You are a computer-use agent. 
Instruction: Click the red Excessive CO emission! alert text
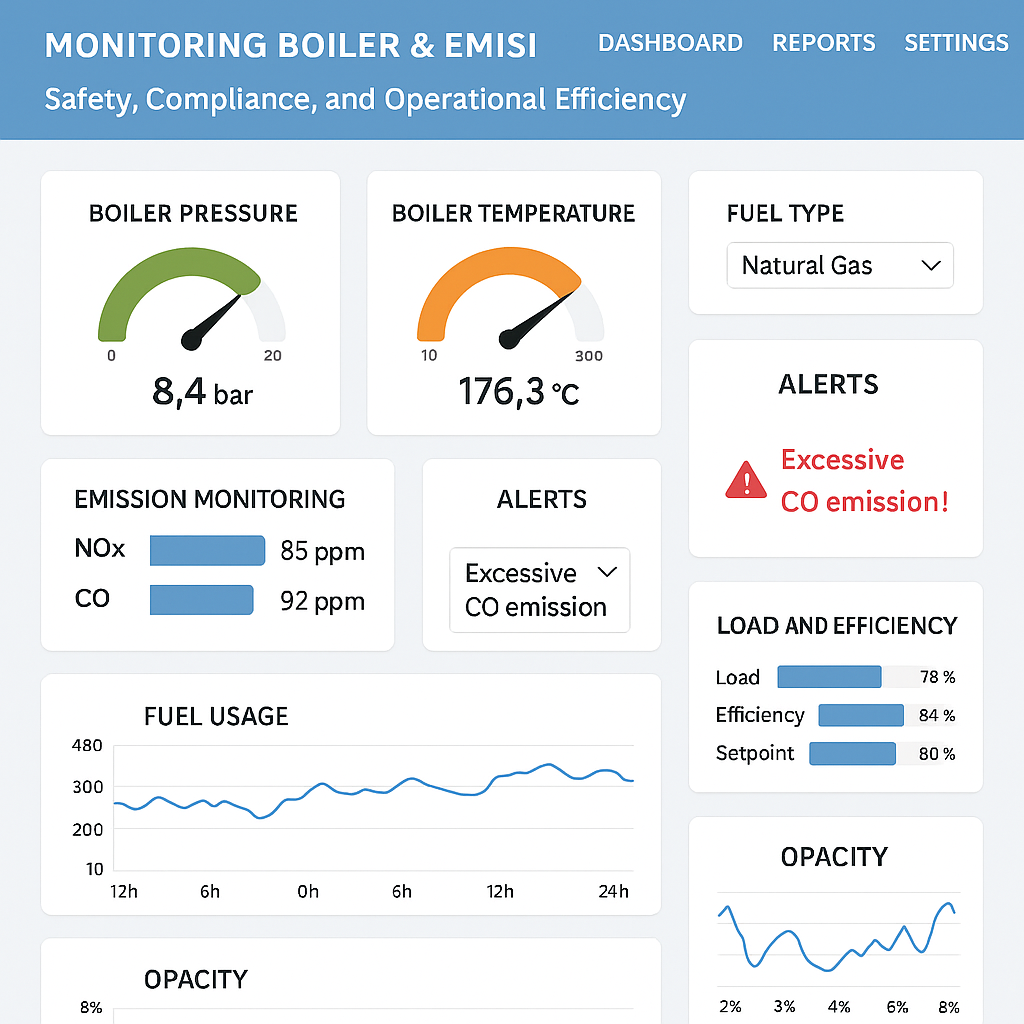[x=864, y=481]
